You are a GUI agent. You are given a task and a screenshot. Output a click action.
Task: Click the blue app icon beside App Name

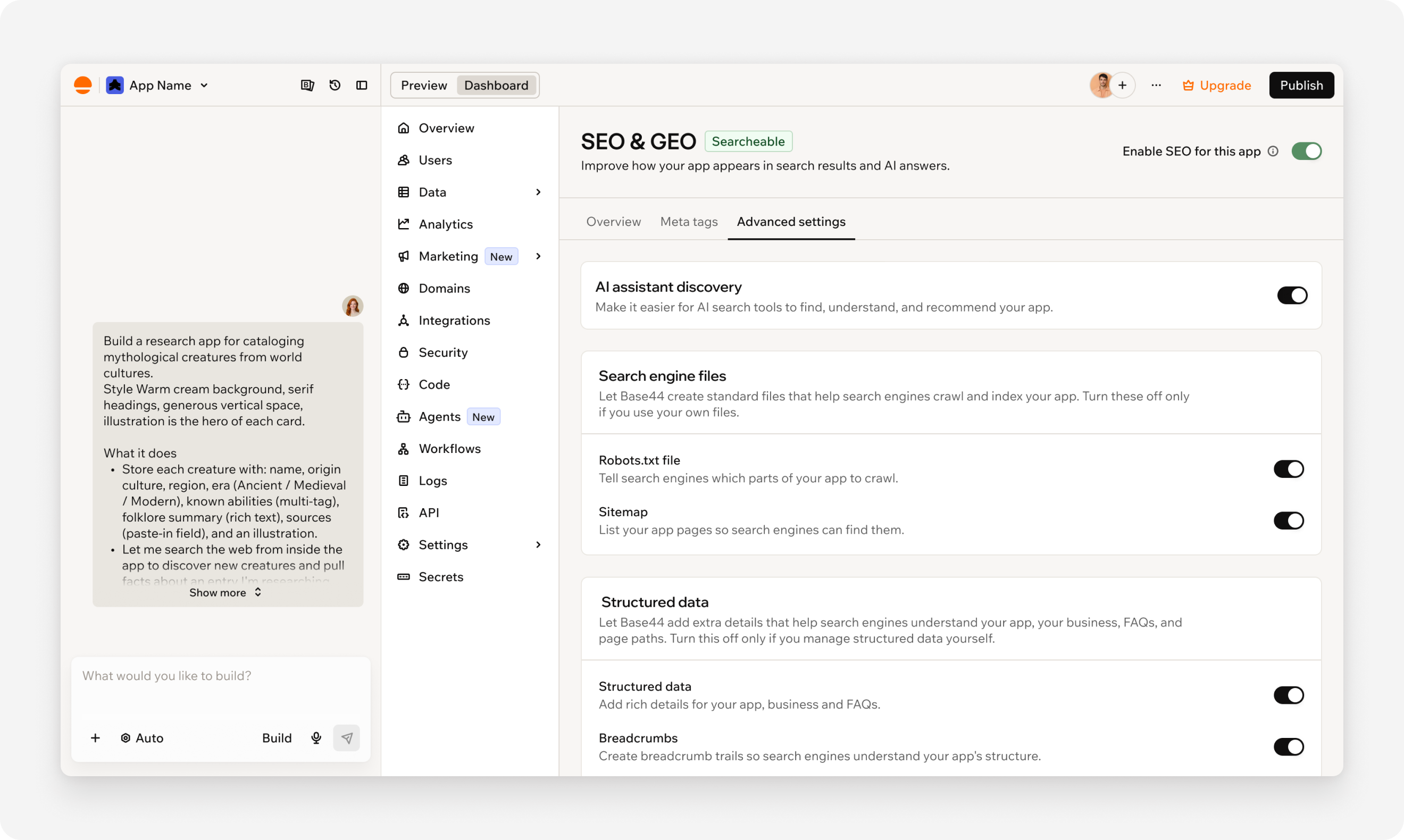pyautogui.click(x=115, y=86)
